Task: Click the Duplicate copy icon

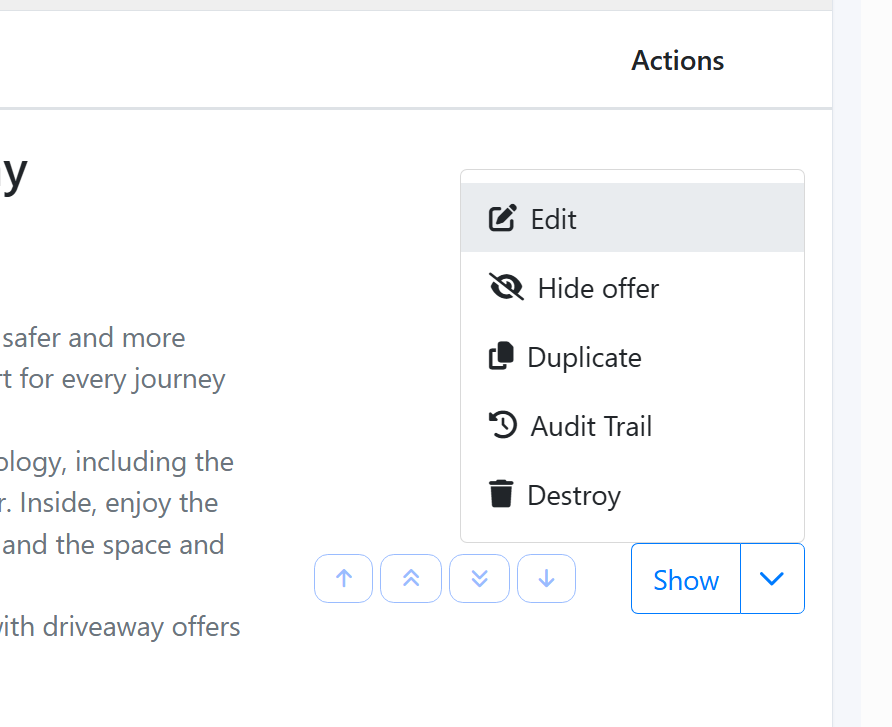Action: tap(501, 357)
